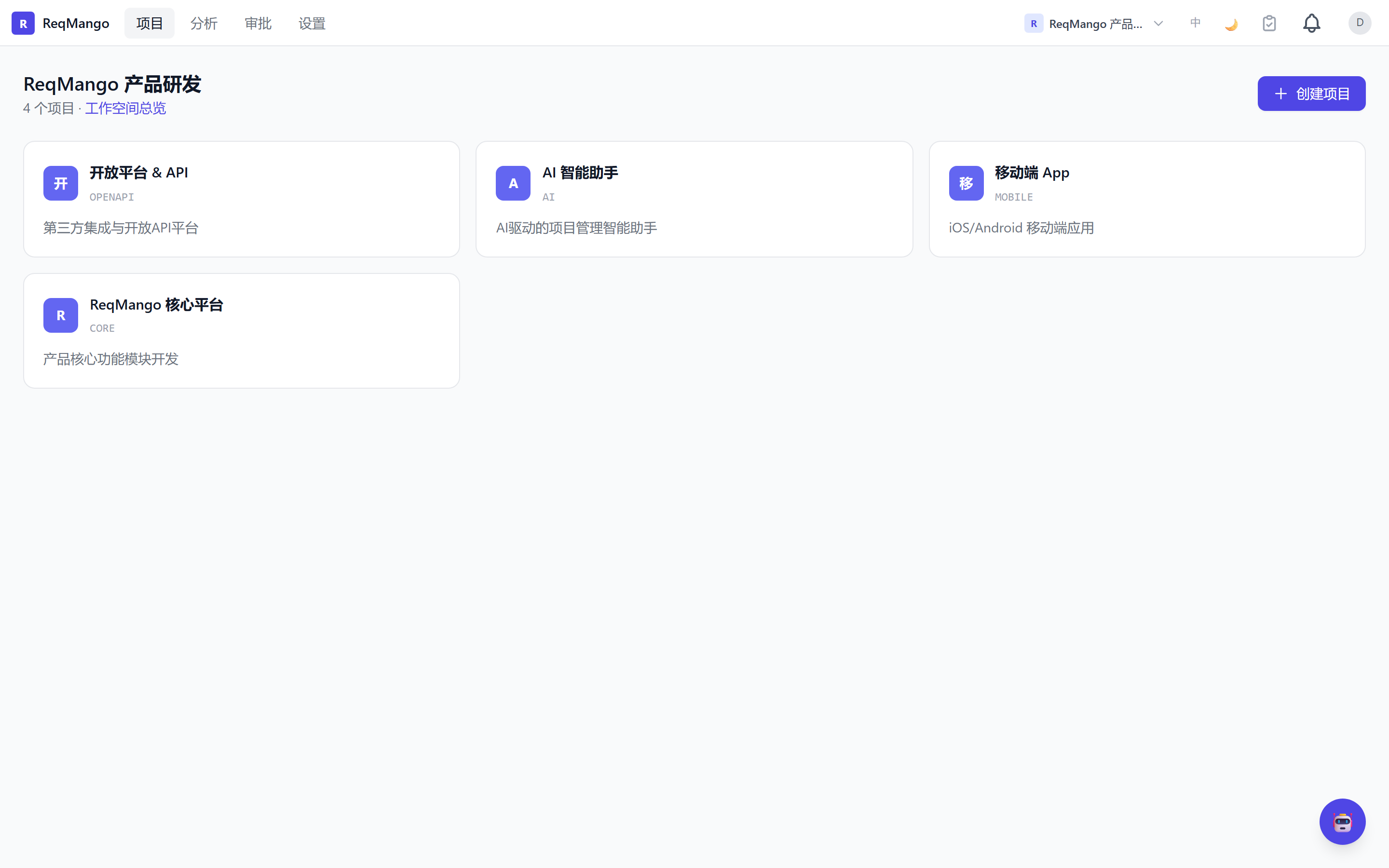Open the 开放平台 & API project title
The image size is (1389, 868).
click(138, 172)
